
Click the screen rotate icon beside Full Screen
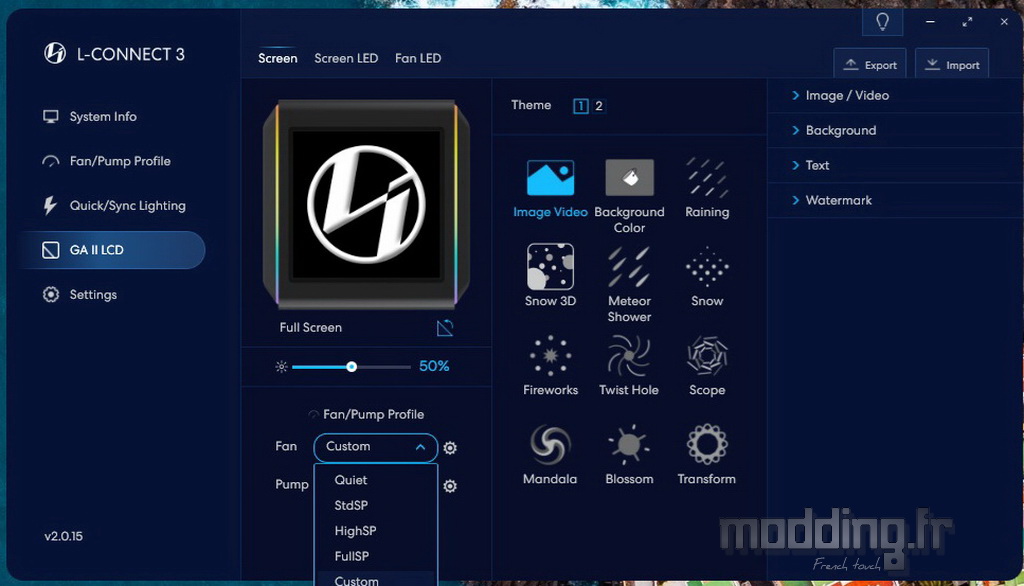pos(445,327)
